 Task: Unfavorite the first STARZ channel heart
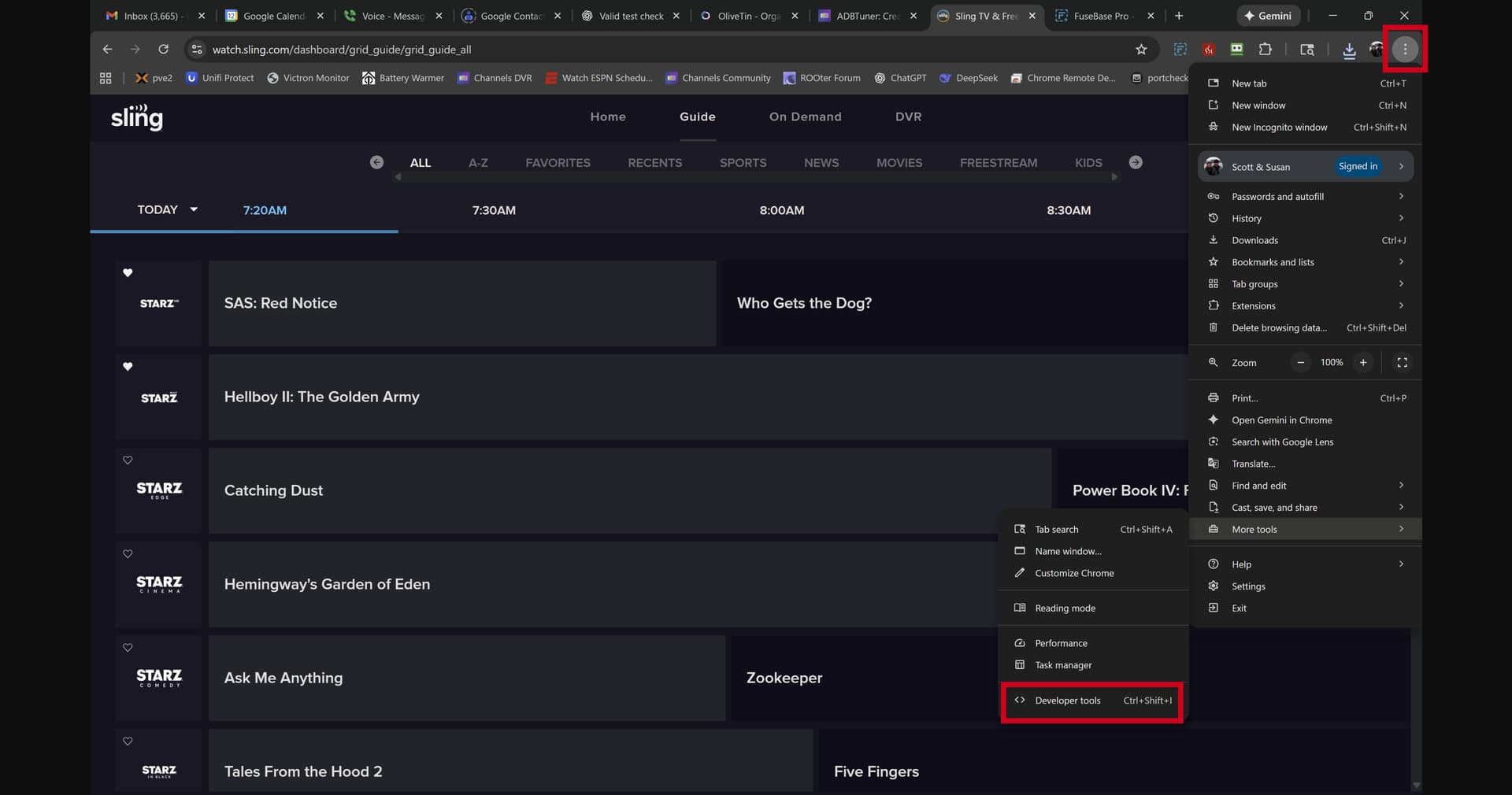click(x=128, y=273)
